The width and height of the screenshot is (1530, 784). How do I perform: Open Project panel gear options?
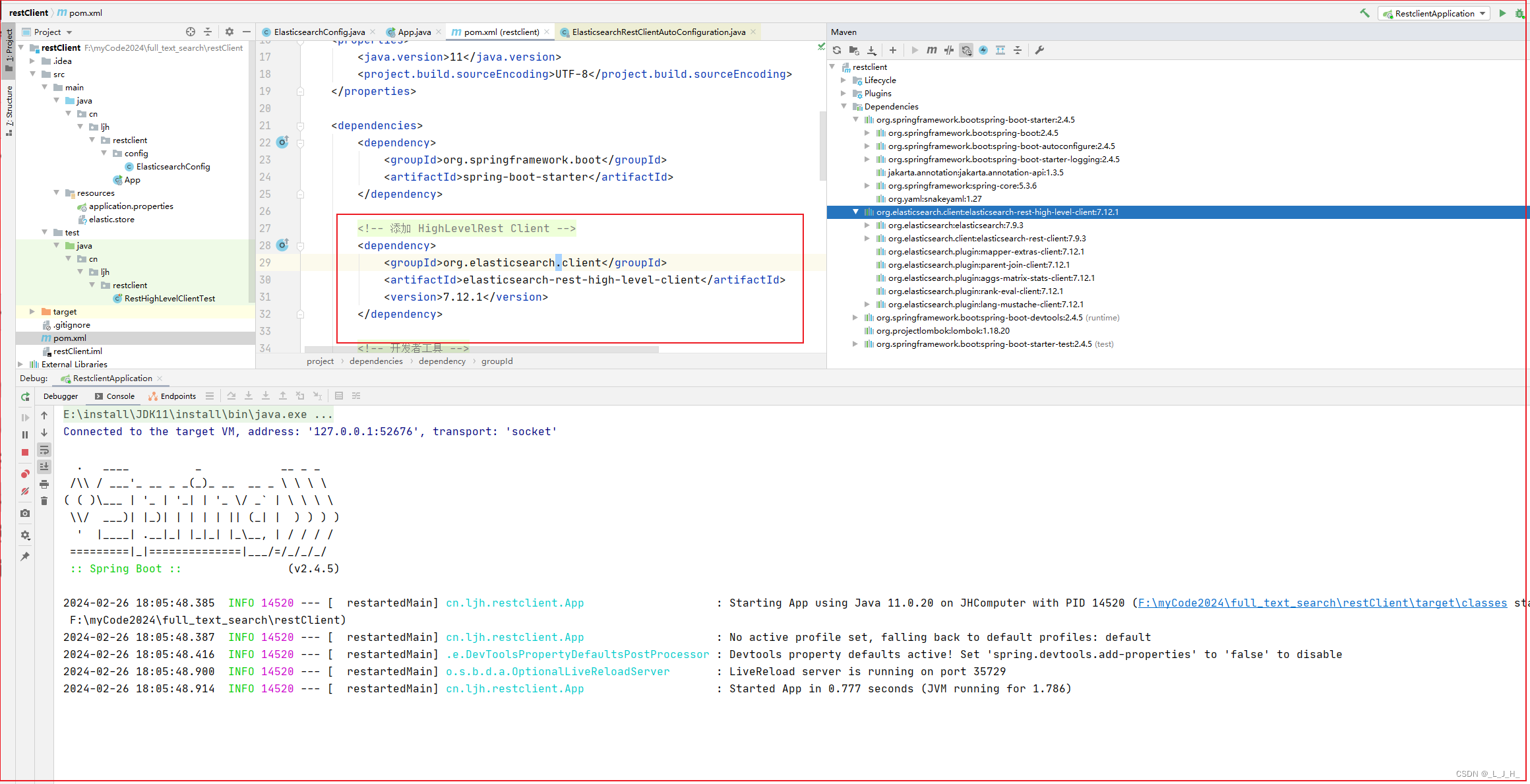coord(229,32)
